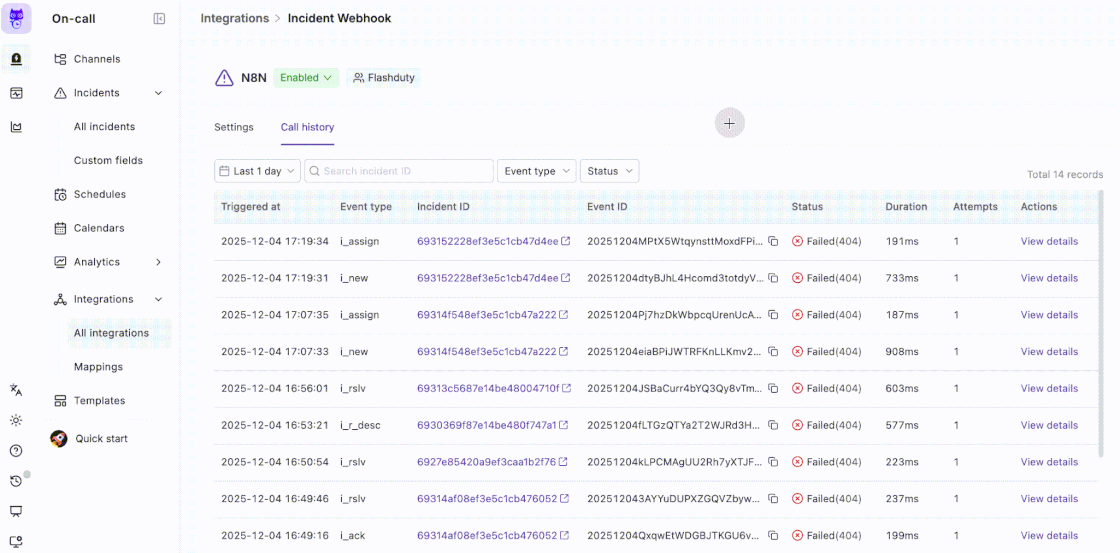This screenshot has height=553, width=1120.
Task: Toggle the theme sun icon
Action: click(16, 420)
